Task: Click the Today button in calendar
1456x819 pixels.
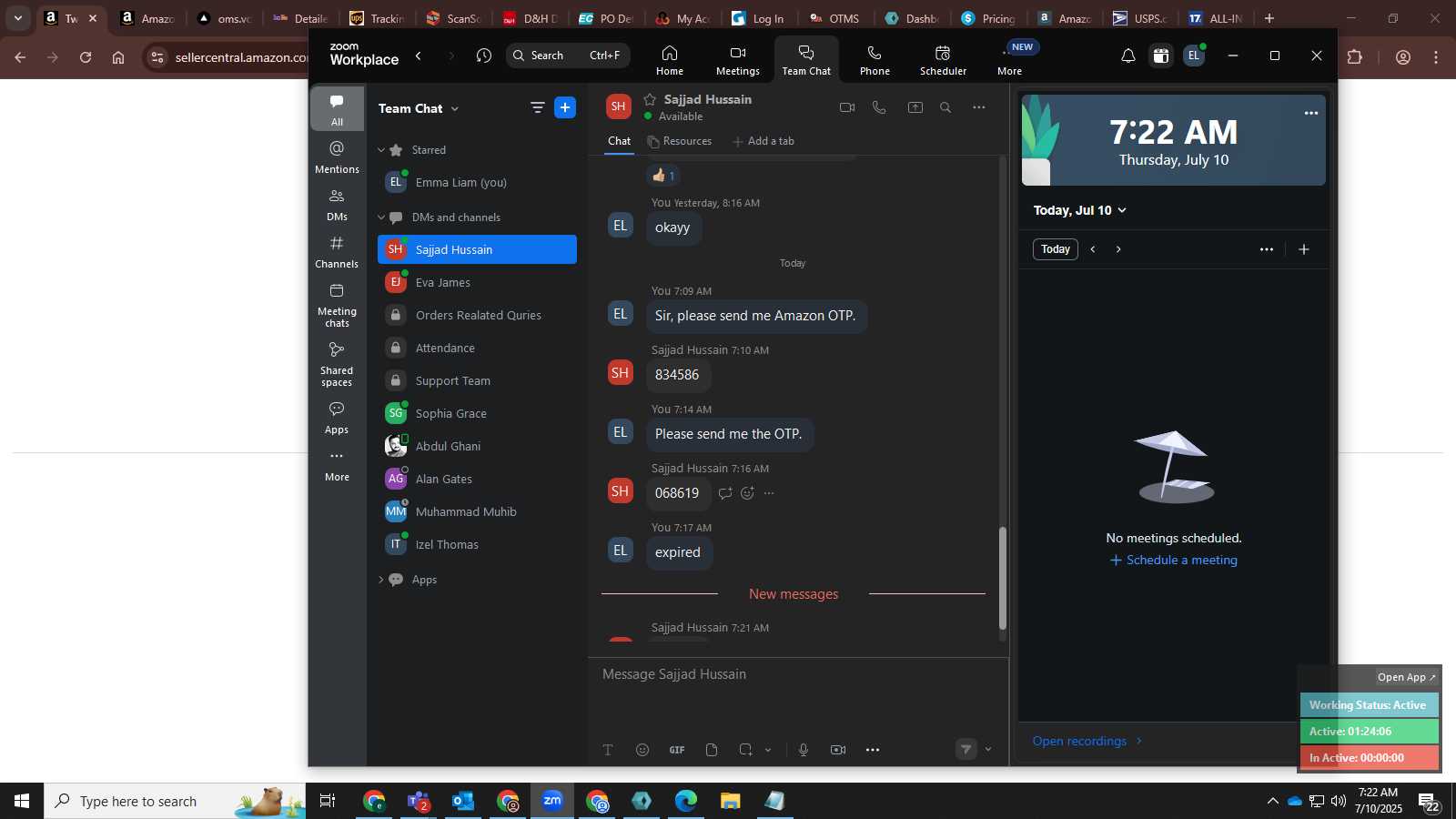Action: (1056, 249)
